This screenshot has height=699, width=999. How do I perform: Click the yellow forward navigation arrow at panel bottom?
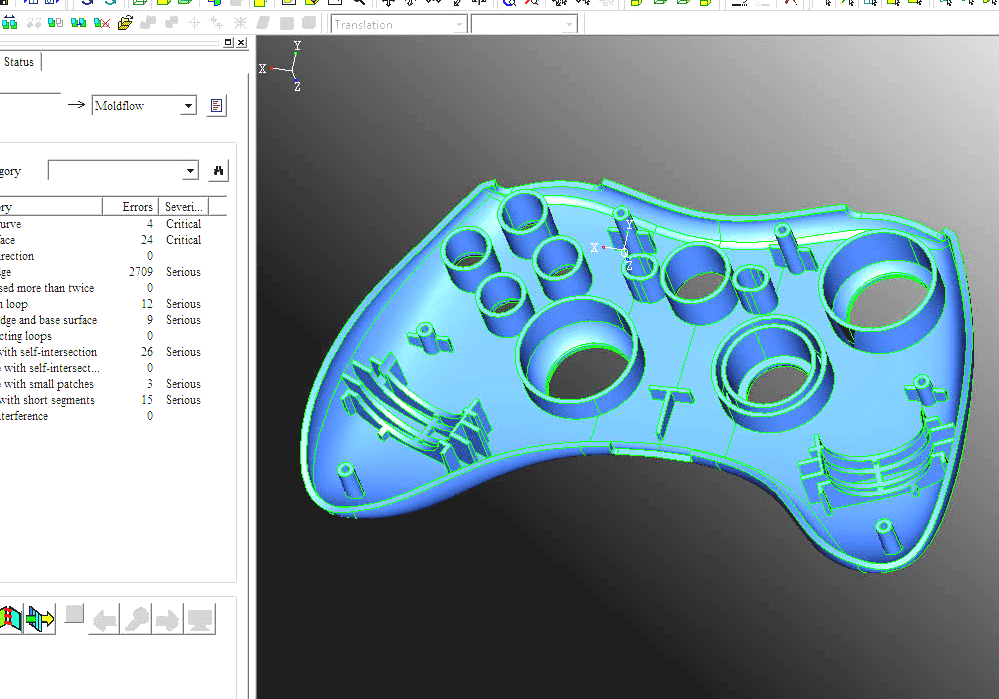click(x=40, y=618)
